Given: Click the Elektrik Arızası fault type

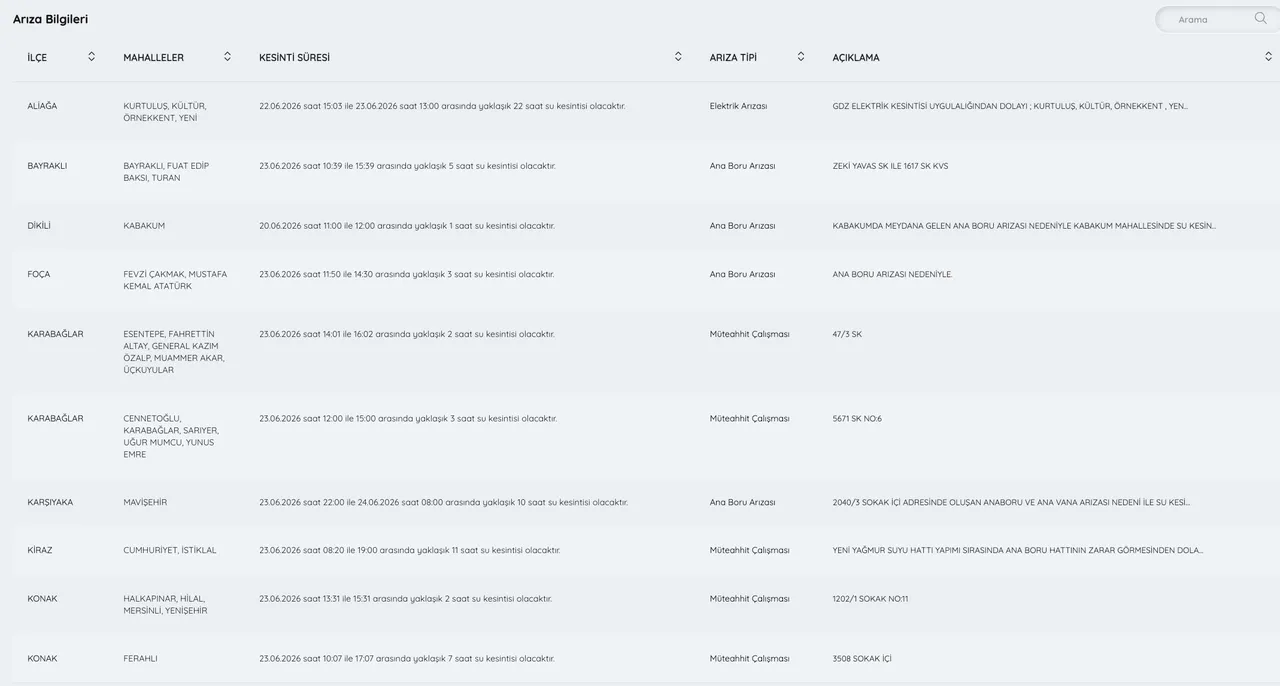Looking at the screenshot, I should click(x=738, y=106).
